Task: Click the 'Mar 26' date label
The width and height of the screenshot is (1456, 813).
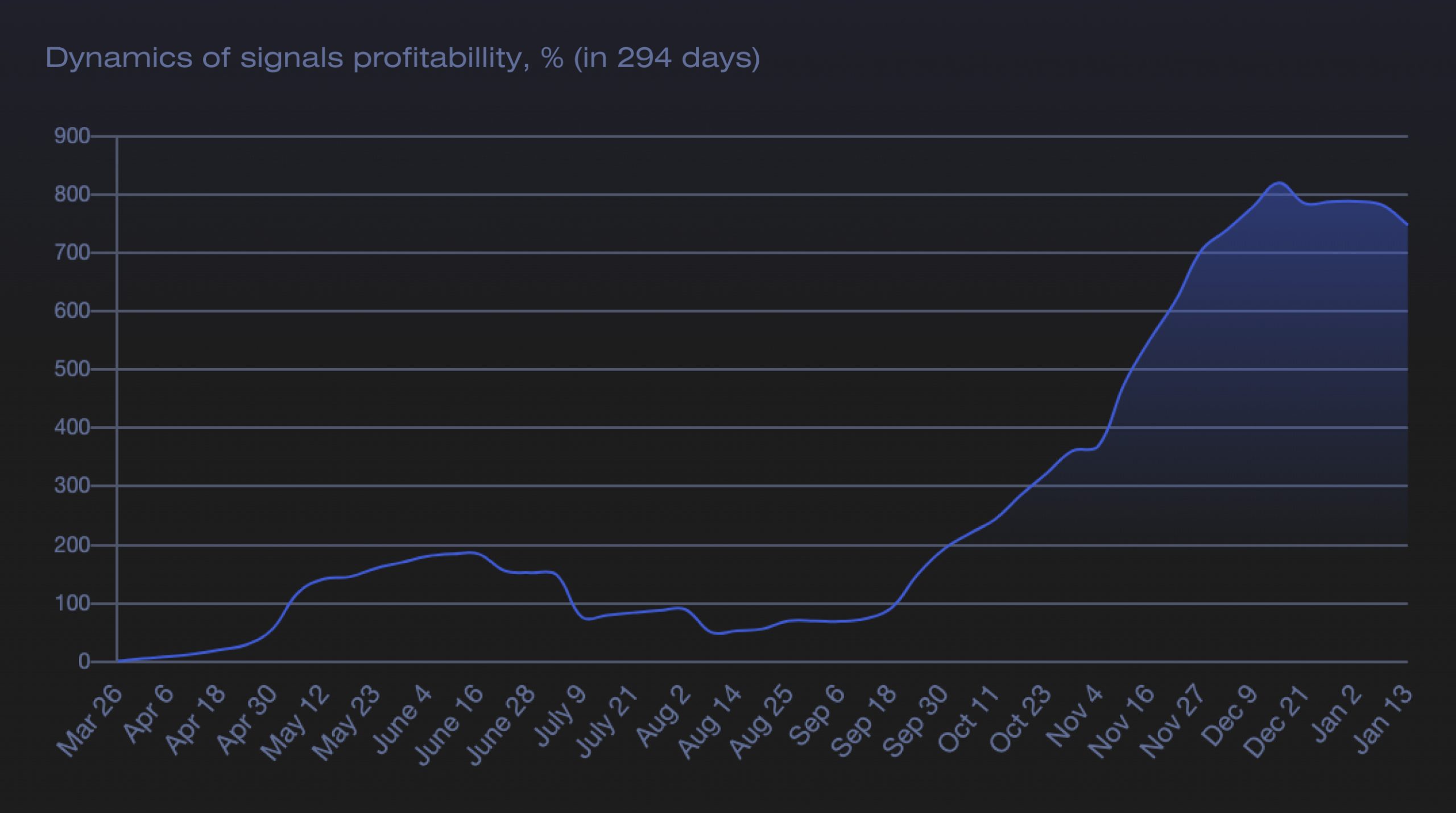Action: [x=90, y=720]
